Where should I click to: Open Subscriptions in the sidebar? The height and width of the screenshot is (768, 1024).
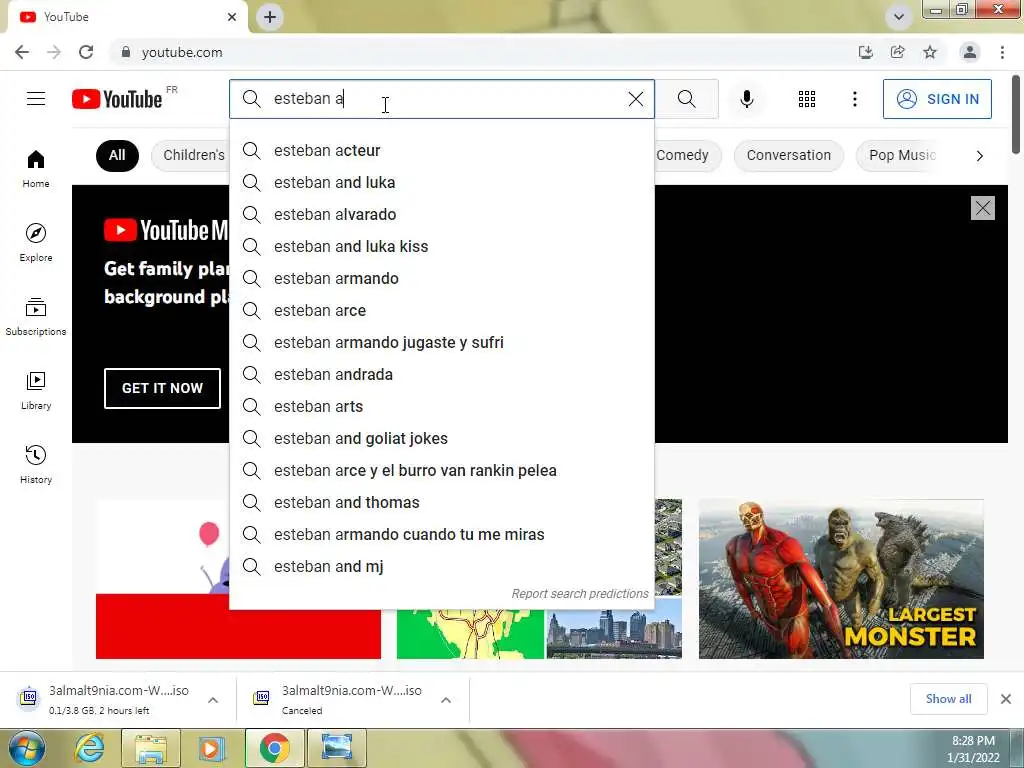click(x=36, y=317)
